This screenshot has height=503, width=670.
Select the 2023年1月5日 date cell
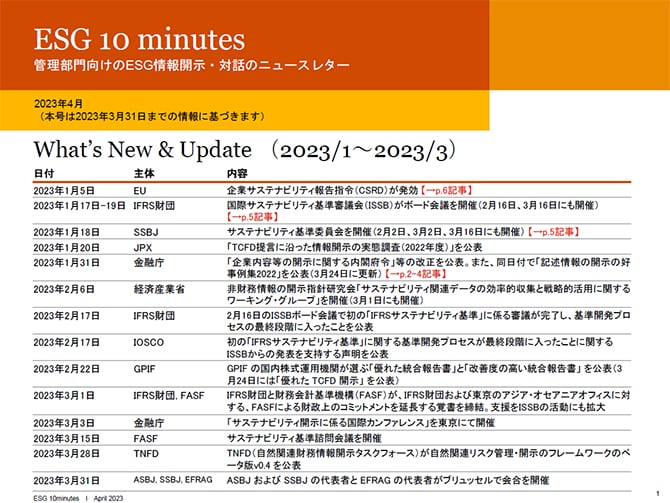pyautogui.click(x=64, y=188)
